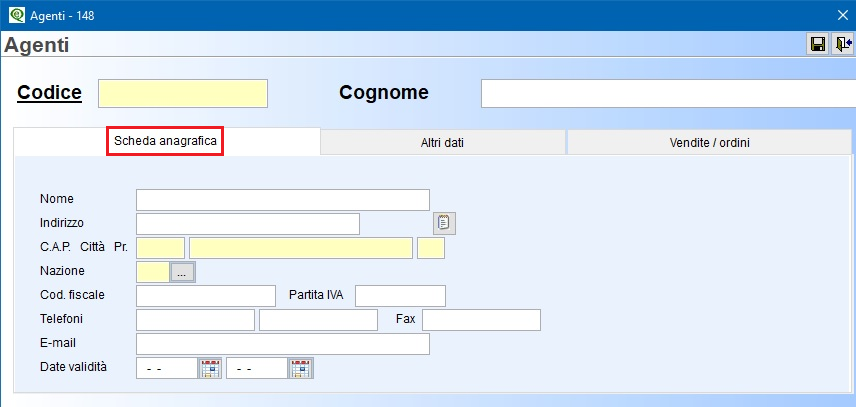Image resolution: width=856 pixels, height=407 pixels.
Task: Open first Date validità calendar picker
Action: [x=210, y=368]
